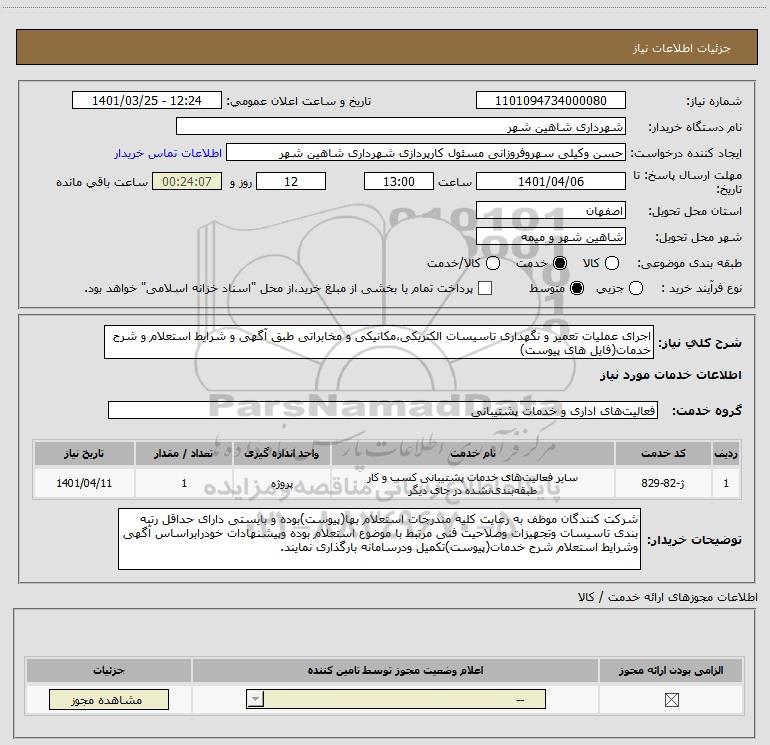Click the گروه خدمت field فعالیت‌های اداری
Image resolution: width=770 pixels, height=745 pixels.
[x=383, y=411]
